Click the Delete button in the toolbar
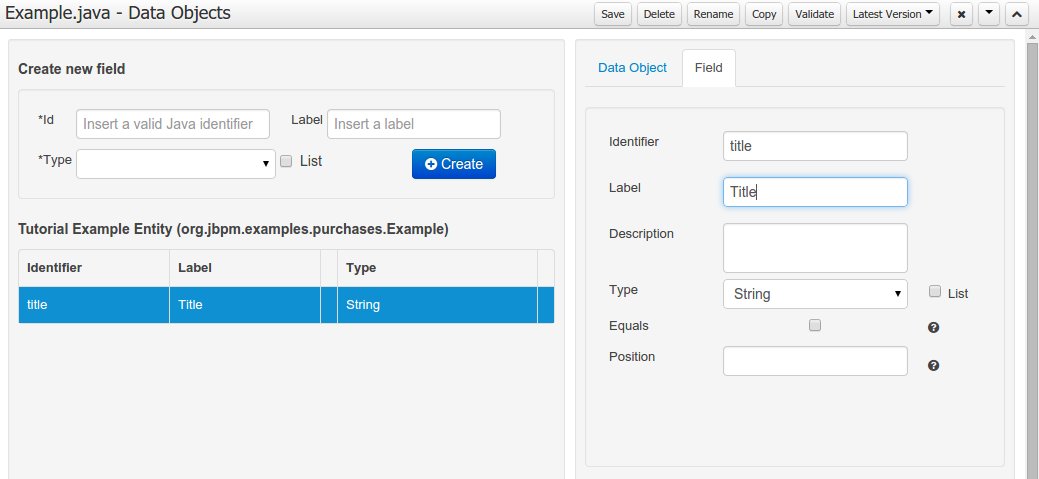 pyautogui.click(x=659, y=15)
